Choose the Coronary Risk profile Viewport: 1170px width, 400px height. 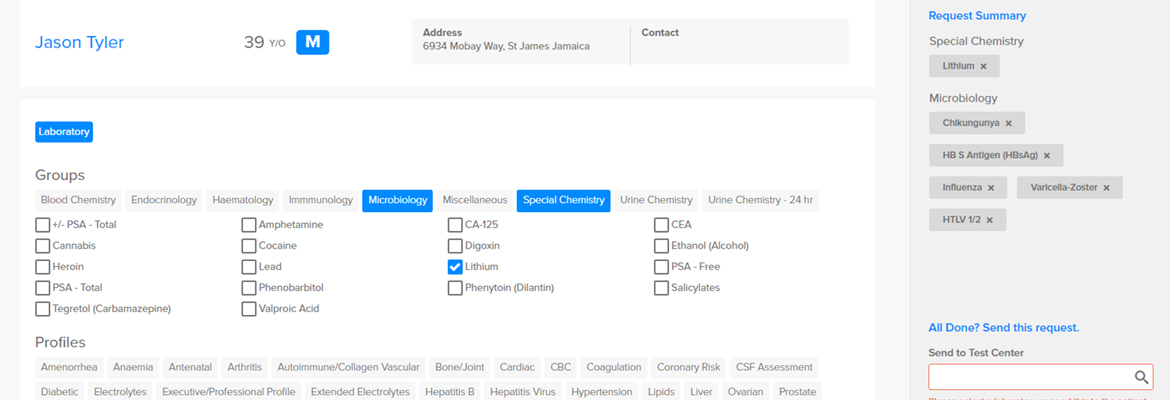[688, 367]
